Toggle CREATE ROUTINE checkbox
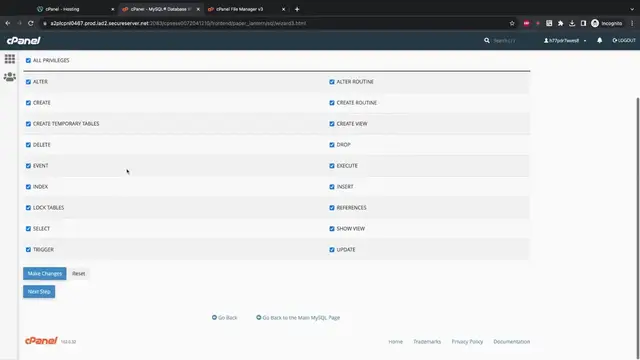 (332, 103)
